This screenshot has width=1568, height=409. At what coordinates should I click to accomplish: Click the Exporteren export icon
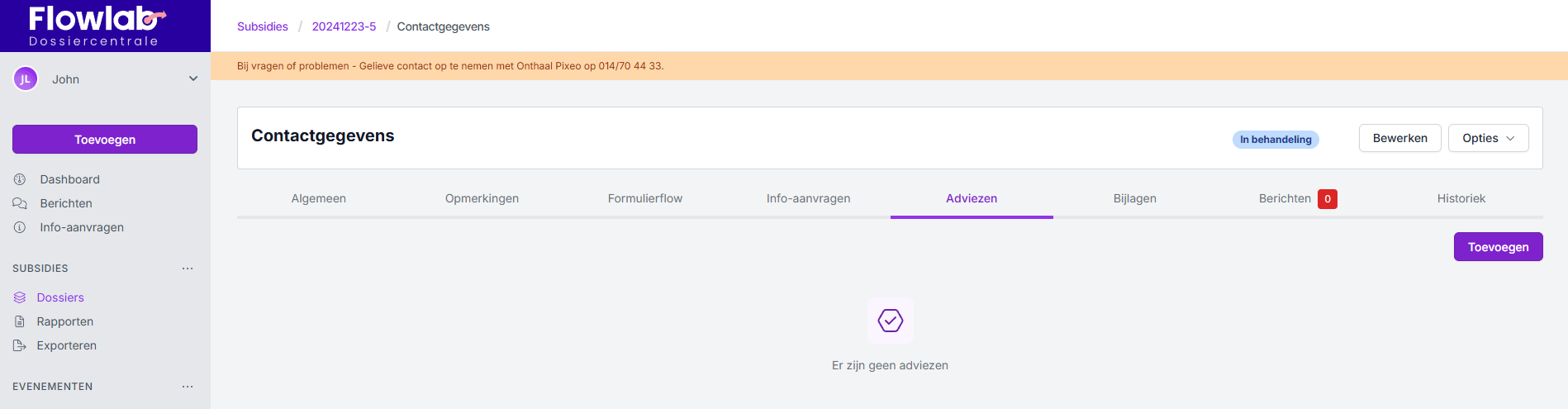(20, 345)
